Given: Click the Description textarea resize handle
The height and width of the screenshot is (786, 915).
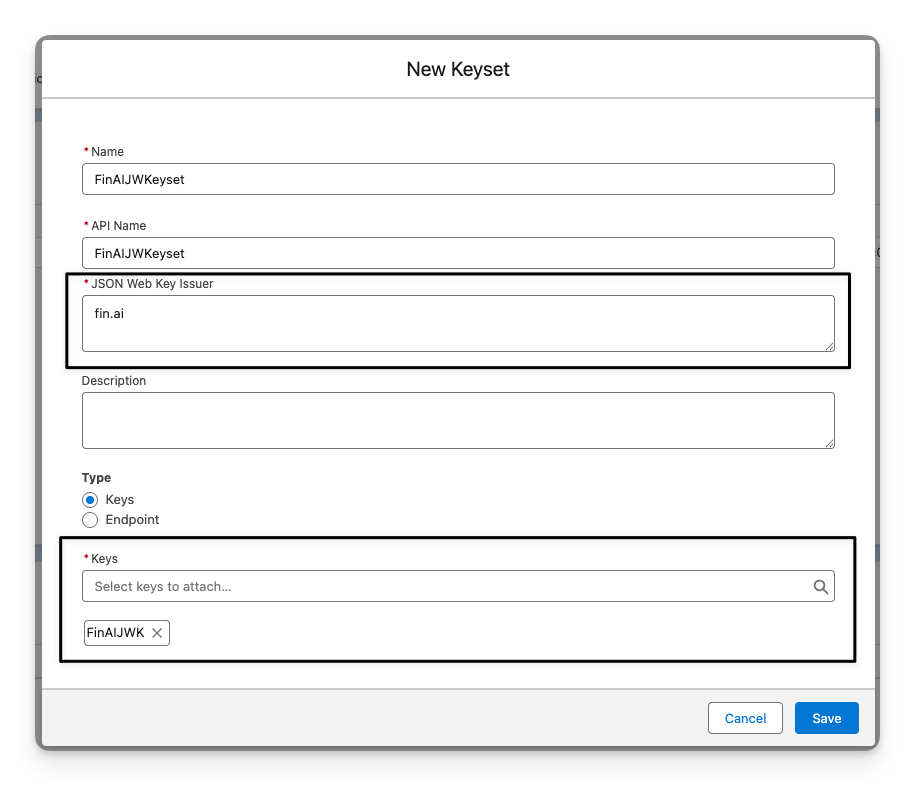Looking at the screenshot, I should pos(828,442).
